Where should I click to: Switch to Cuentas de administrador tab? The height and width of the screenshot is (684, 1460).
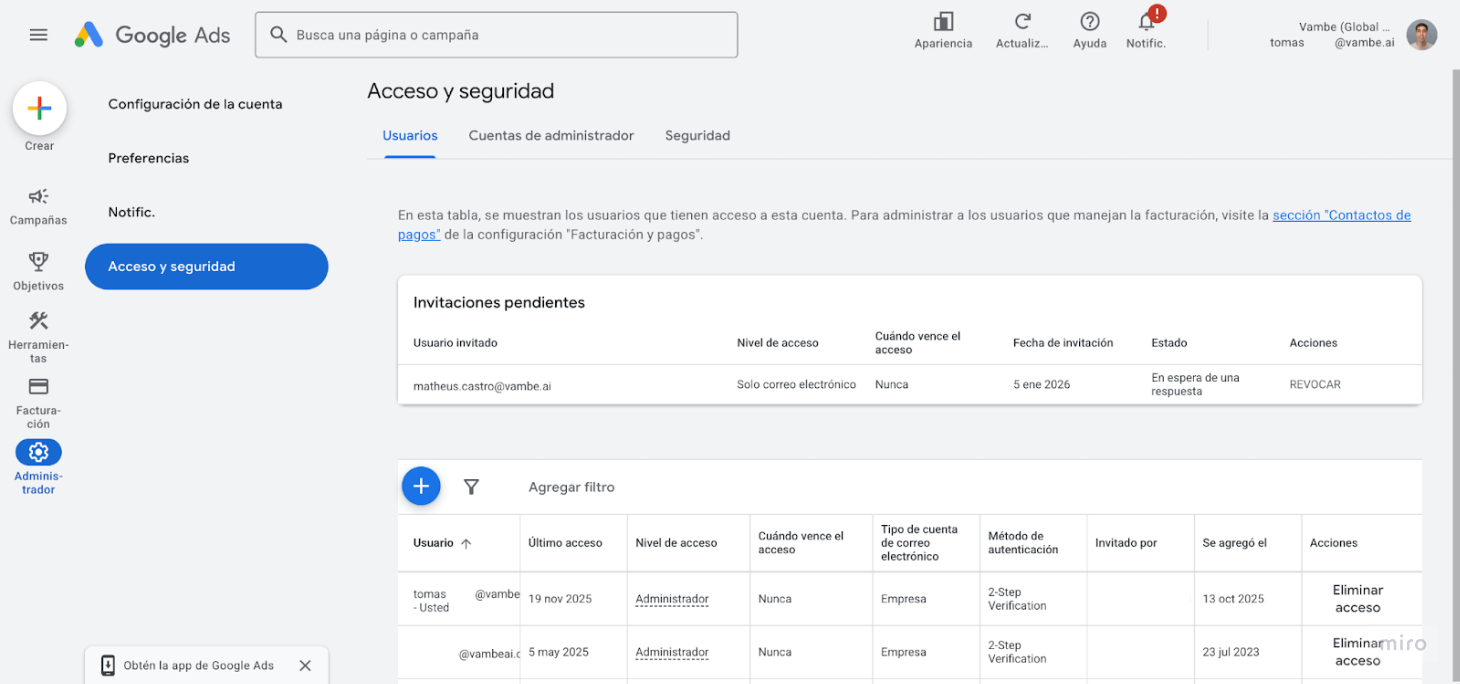click(551, 136)
